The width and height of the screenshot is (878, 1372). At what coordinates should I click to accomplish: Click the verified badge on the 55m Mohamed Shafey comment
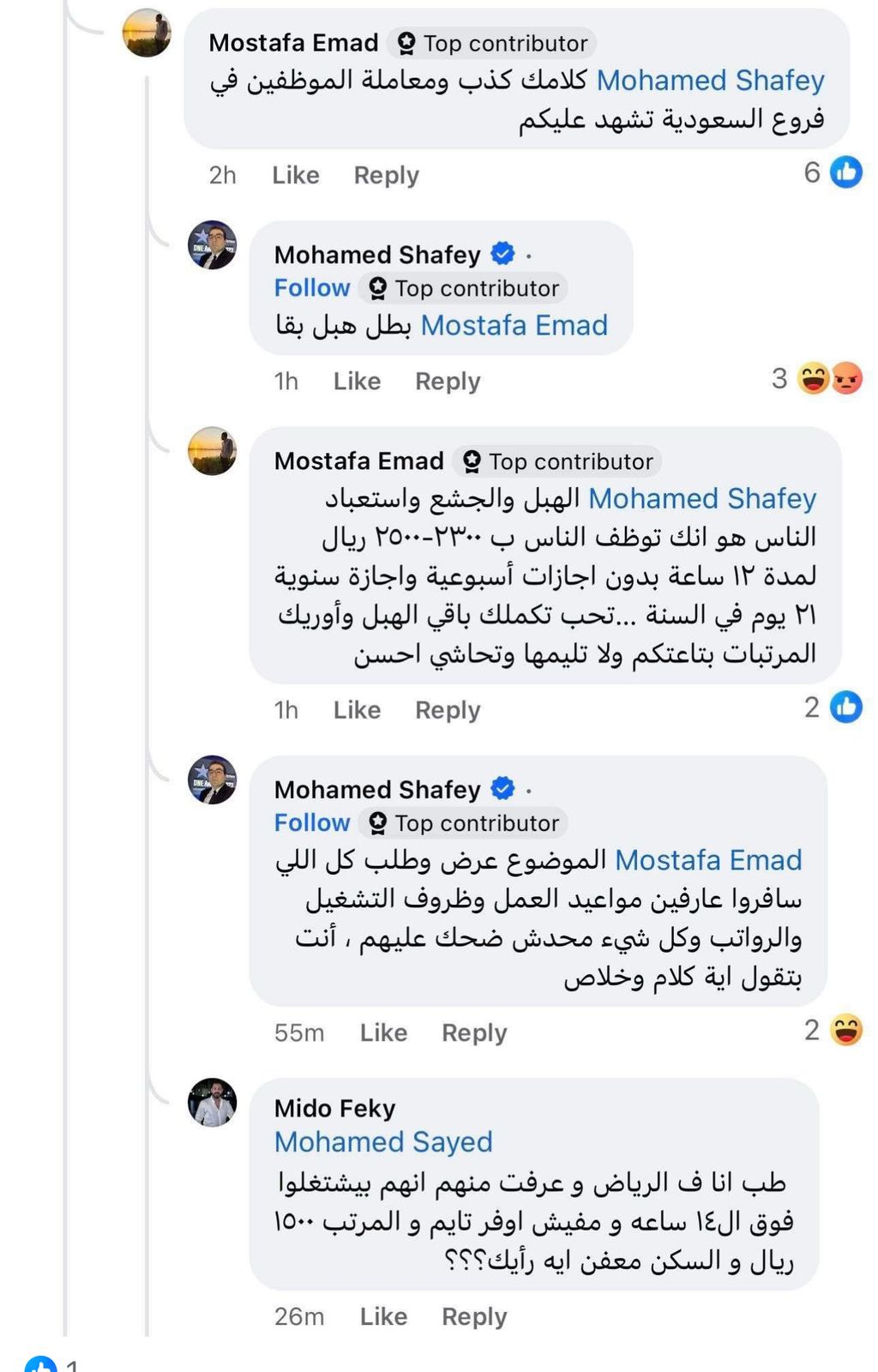502,788
